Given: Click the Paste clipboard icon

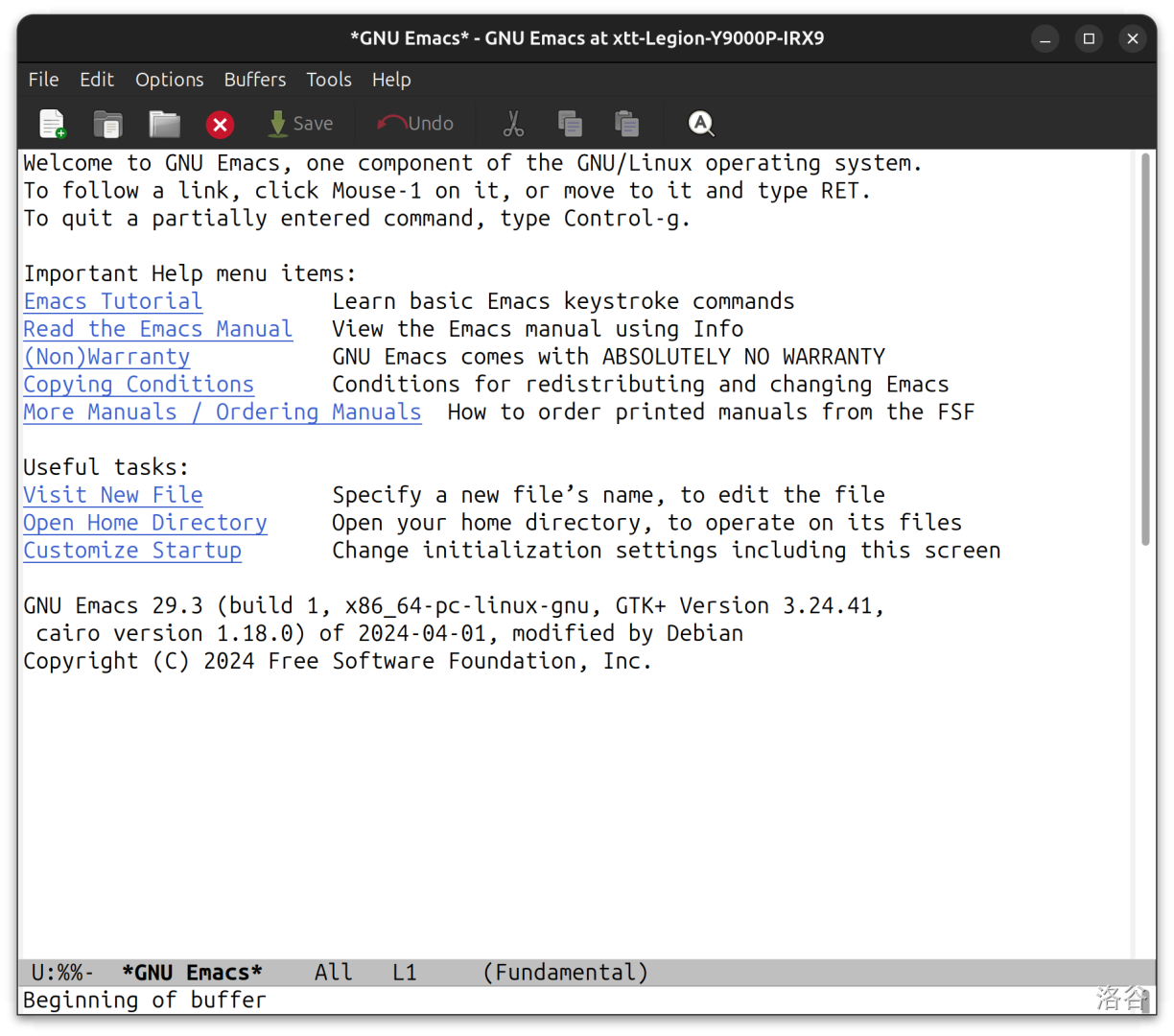Looking at the screenshot, I should pos(626,124).
